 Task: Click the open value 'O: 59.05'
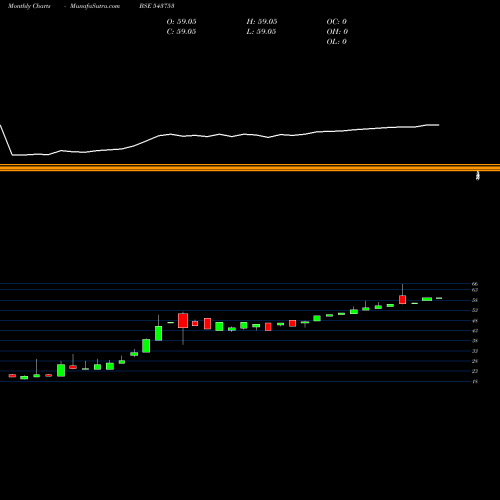pyautogui.click(x=181, y=21)
